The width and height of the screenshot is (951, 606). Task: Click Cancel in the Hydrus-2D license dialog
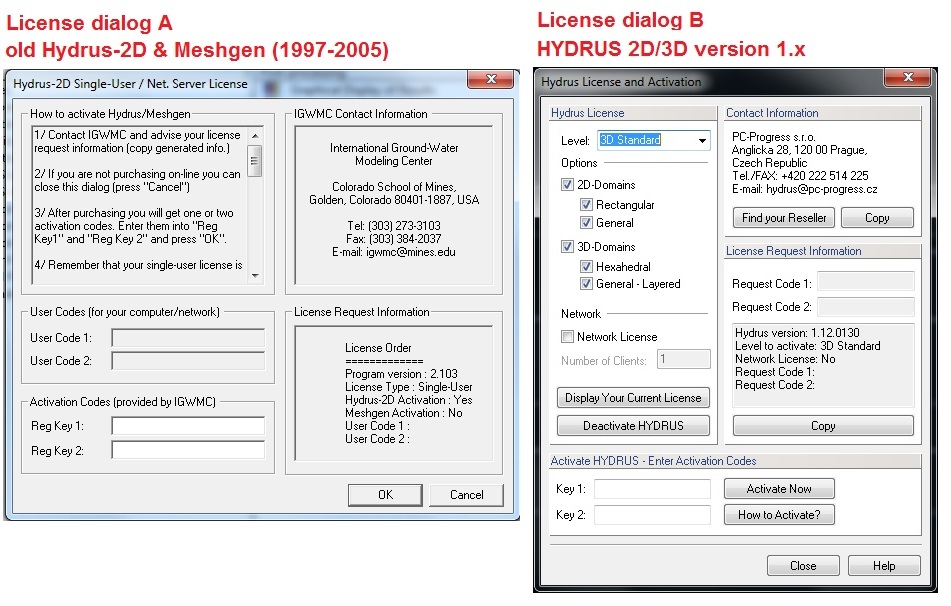[x=466, y=495]
